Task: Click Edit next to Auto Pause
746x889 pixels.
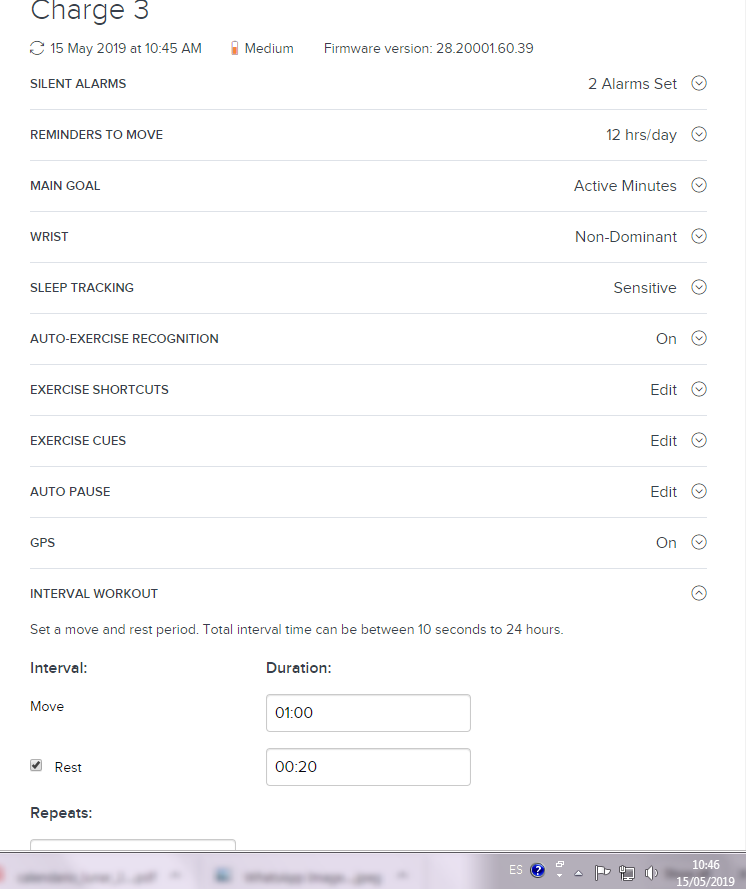Action: pyautogui.click(x=664, y=492)
